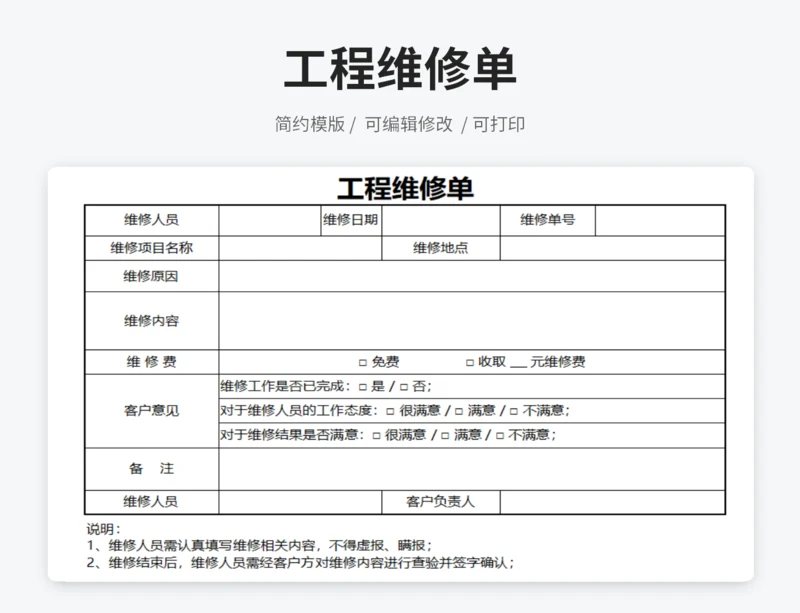Click the blank cell after 维修地点
Image resolution: width=800 pixels, height=613 pixels.
coord(612,249)
